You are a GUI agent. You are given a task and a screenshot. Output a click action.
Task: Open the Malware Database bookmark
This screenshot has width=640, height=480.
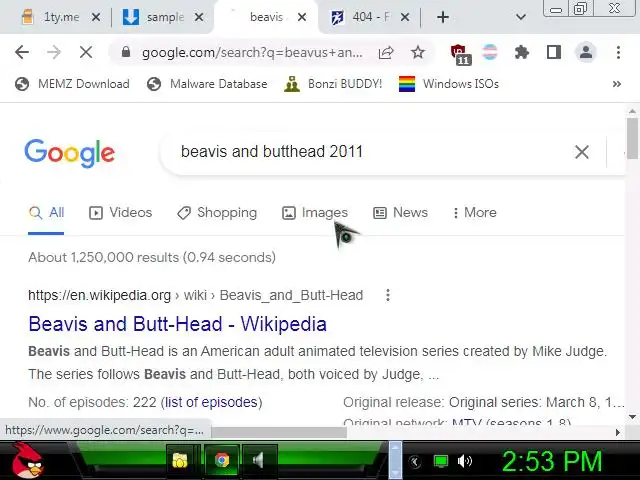tap(207, 84)
